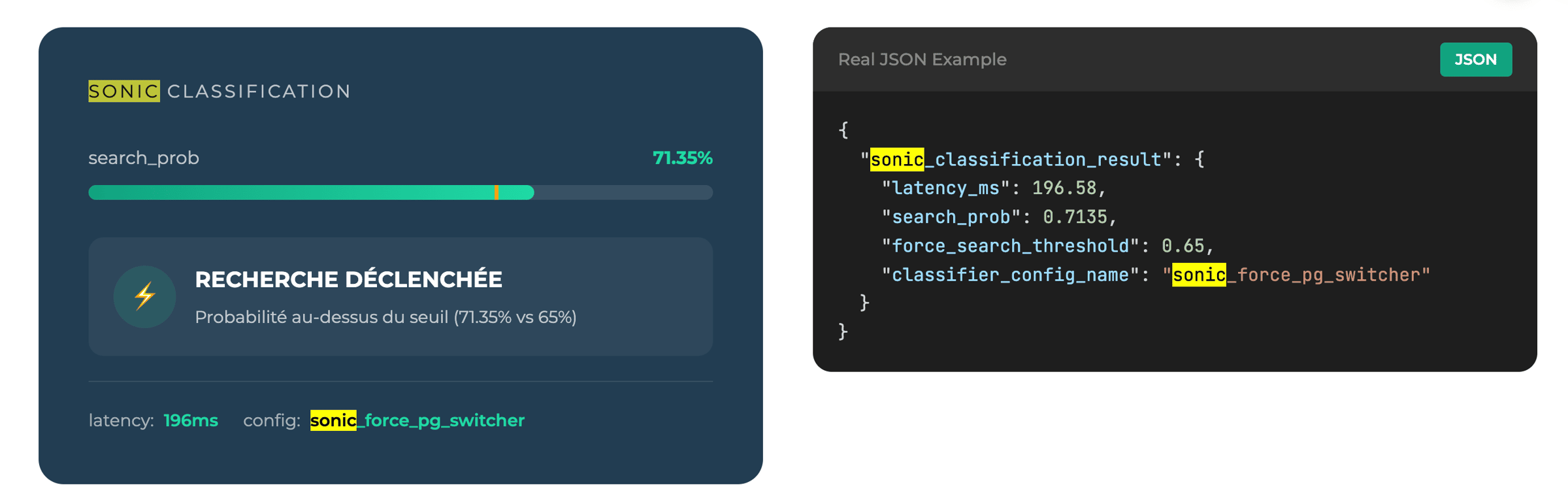Click the orange threshold marker on the bar
Screen dimensions: 1568x495
(x=497, y=192)
